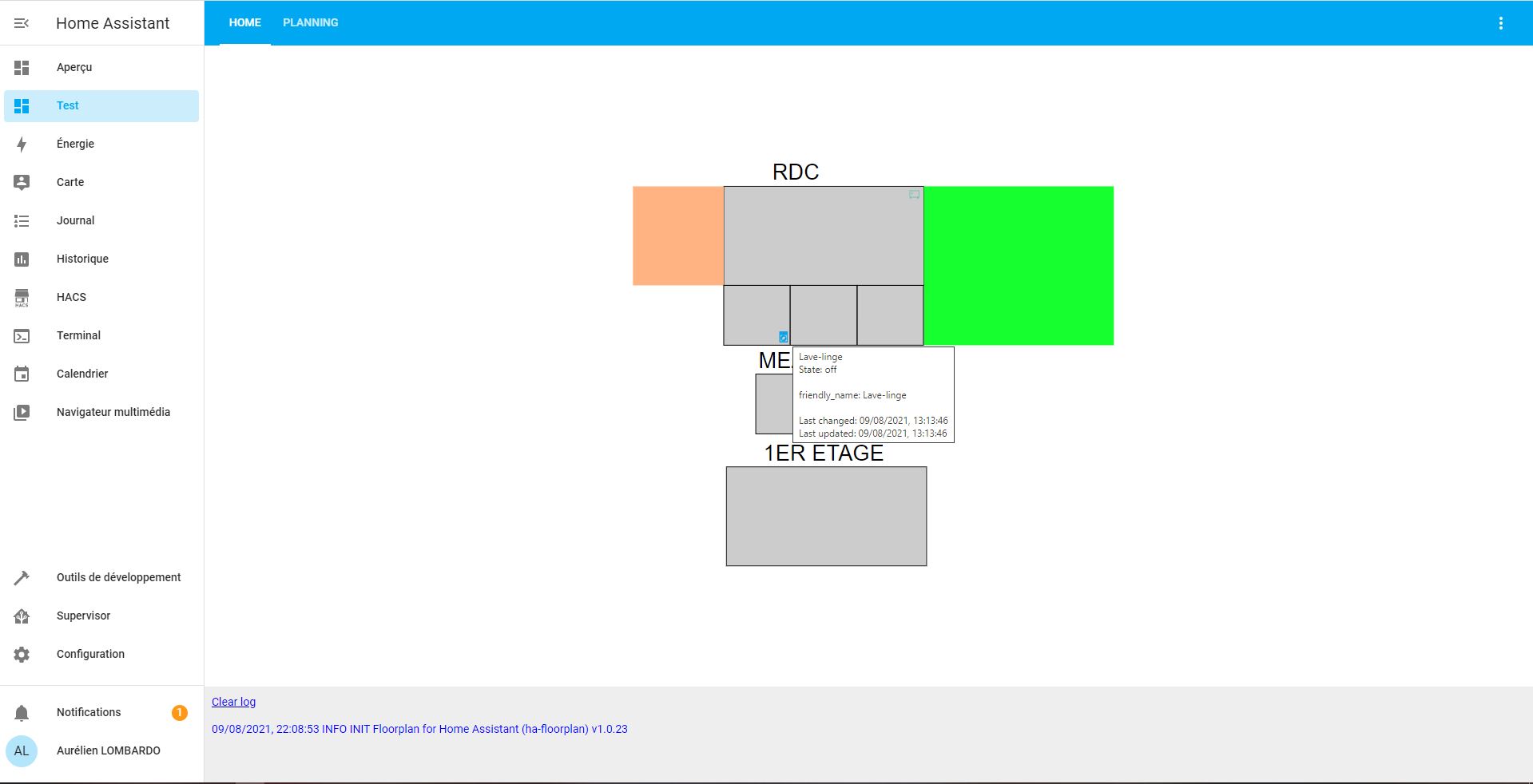The width and height of the screenshot is (1533, 784).
Task: Select the HOME tab
Action: 244,23
